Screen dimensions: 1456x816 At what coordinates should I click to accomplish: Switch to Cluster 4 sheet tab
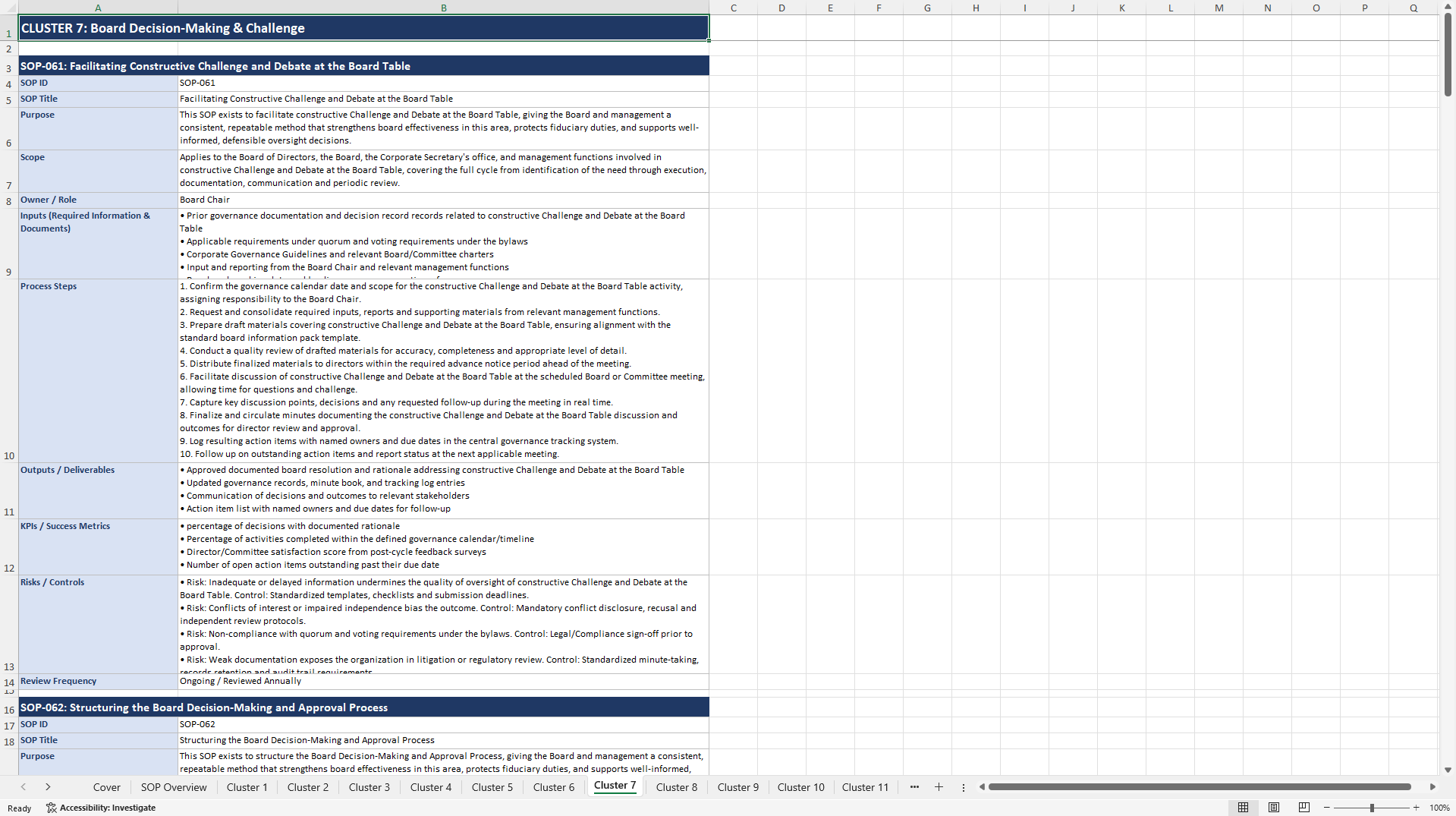point(431,787)
